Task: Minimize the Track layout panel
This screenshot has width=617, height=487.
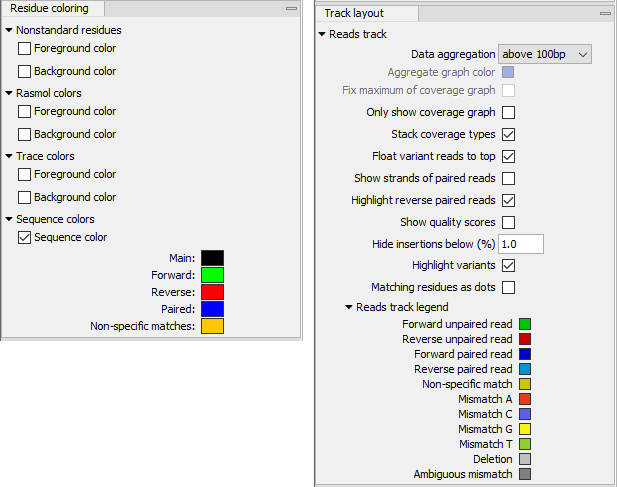Action: 604,14
